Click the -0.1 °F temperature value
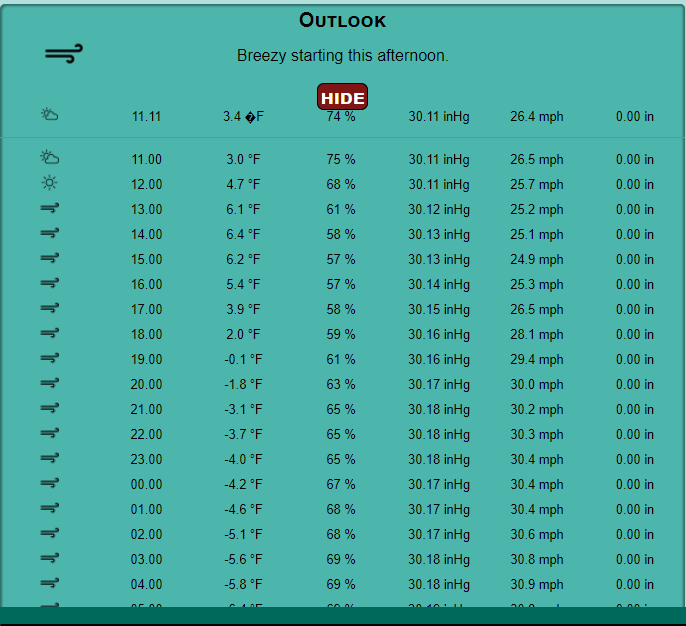The height and width of the screenshot is (626, 686). tap(243, 359)
